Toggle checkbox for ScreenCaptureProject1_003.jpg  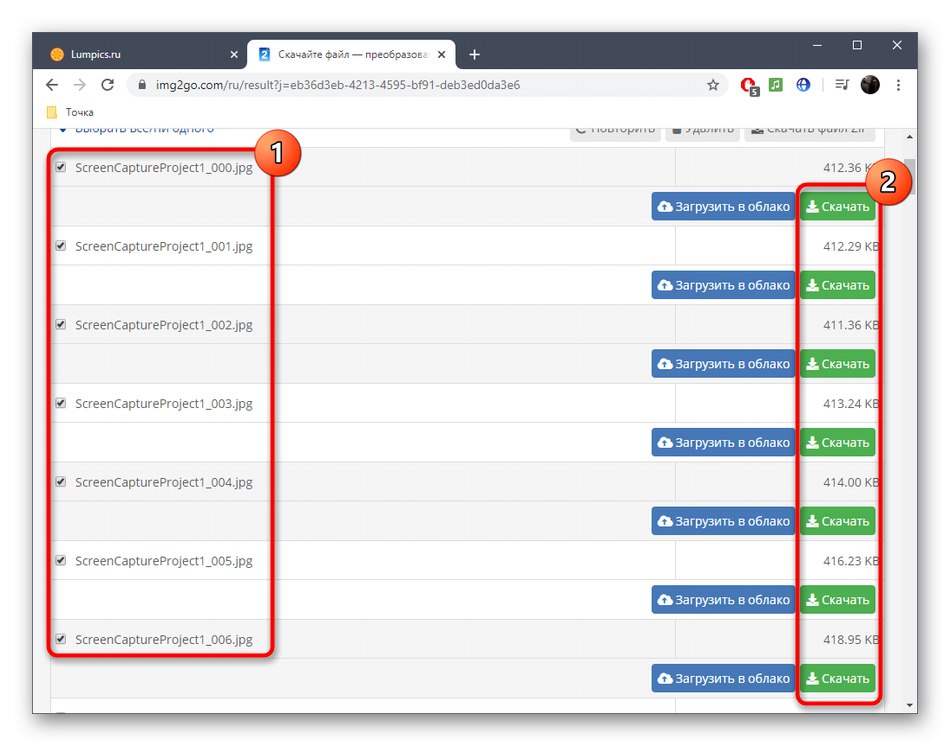coord(61,403)
